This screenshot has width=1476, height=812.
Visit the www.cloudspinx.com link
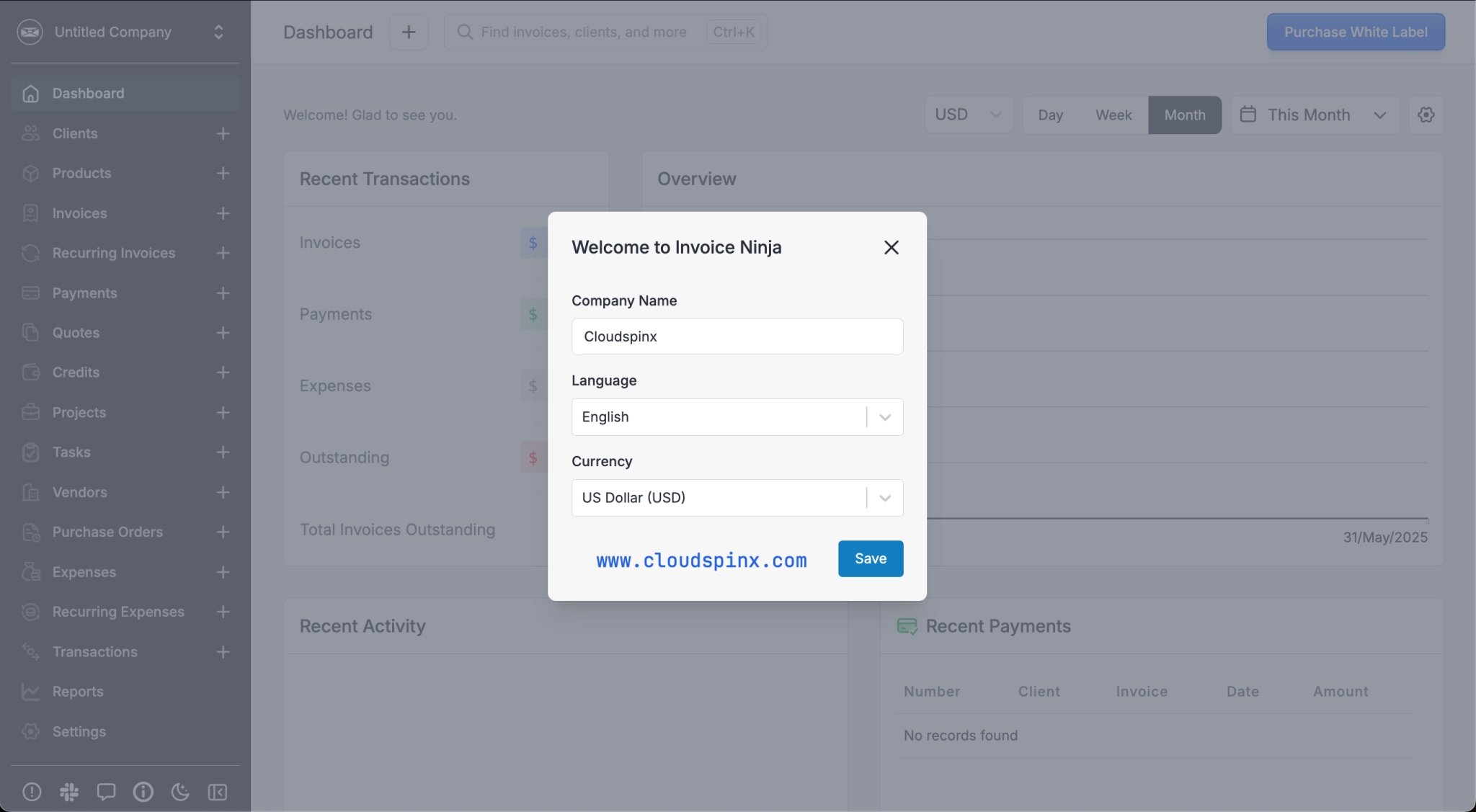701,560
